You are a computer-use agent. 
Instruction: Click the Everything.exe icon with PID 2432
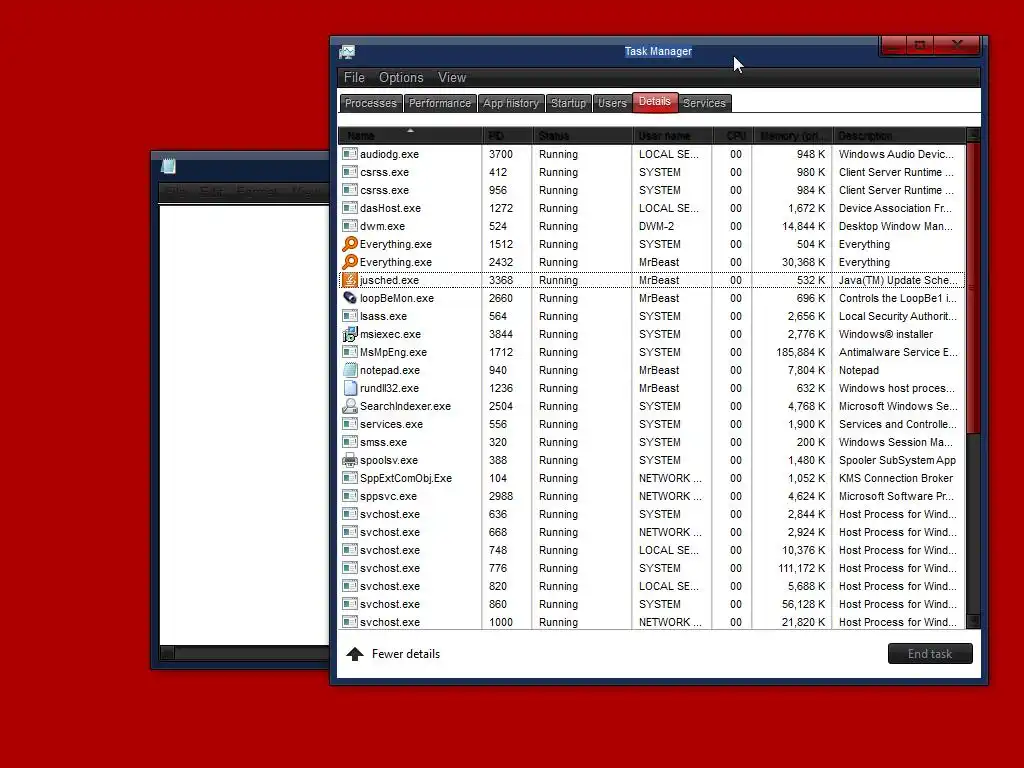(350, 261)
